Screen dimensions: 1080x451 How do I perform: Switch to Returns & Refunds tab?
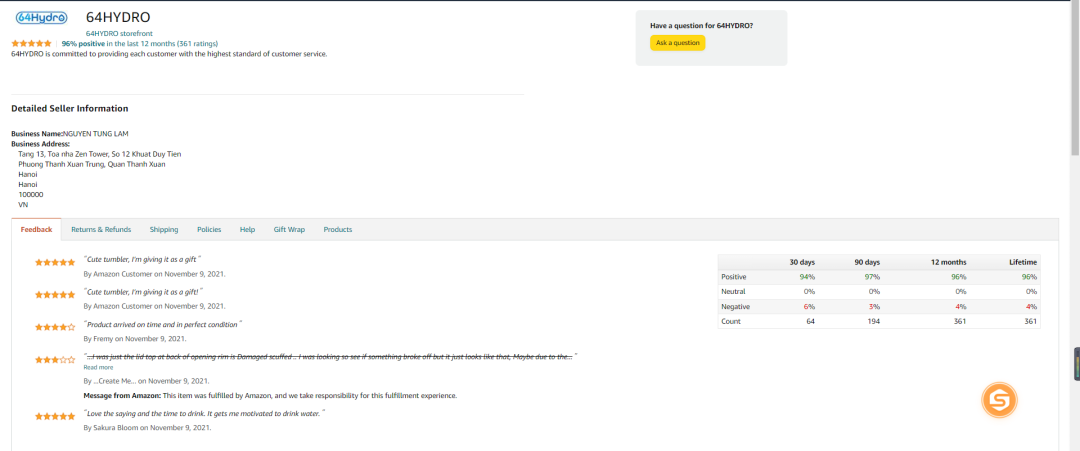coord(101,229)
